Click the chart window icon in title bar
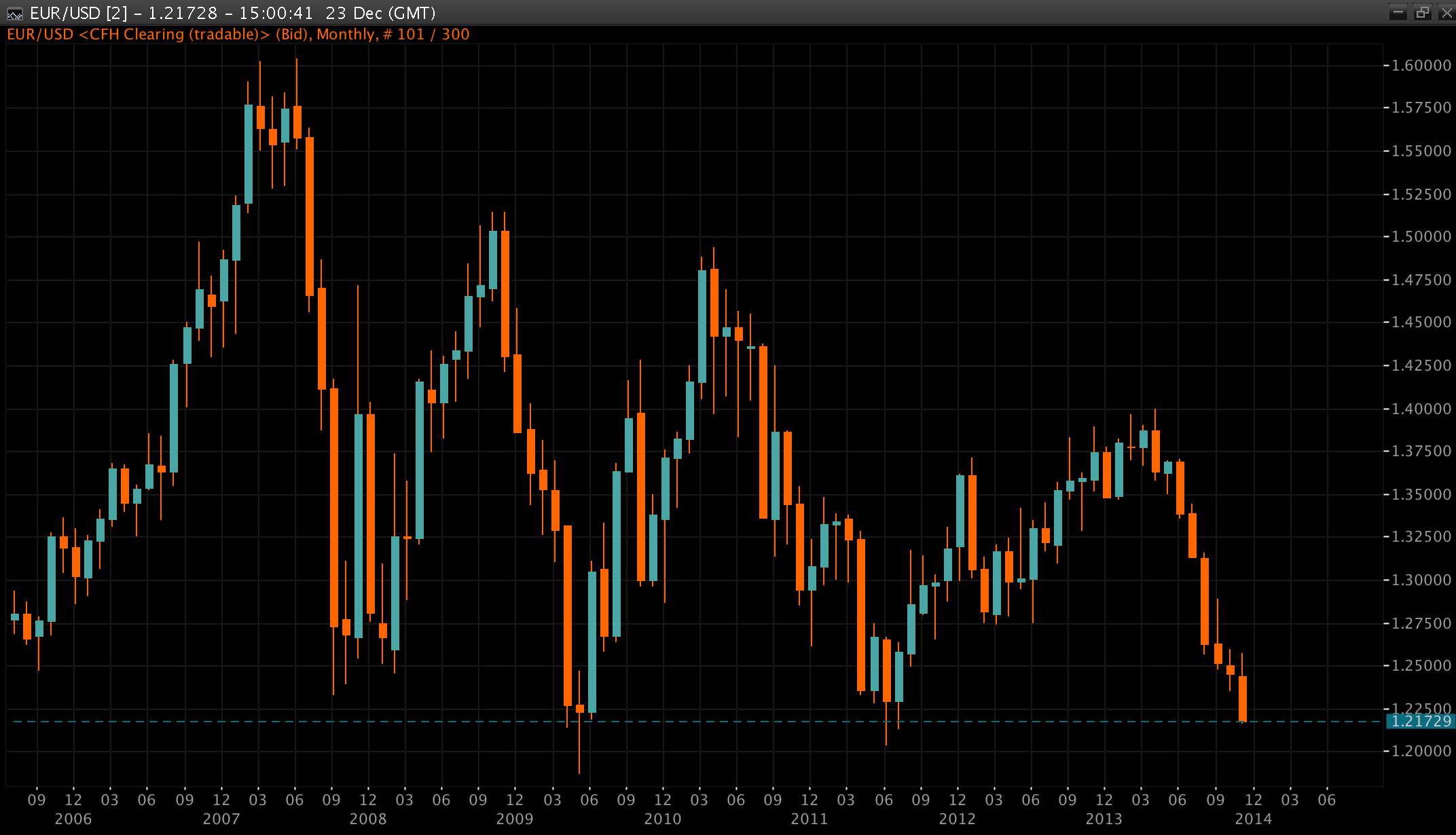 [x=14, y=13]
